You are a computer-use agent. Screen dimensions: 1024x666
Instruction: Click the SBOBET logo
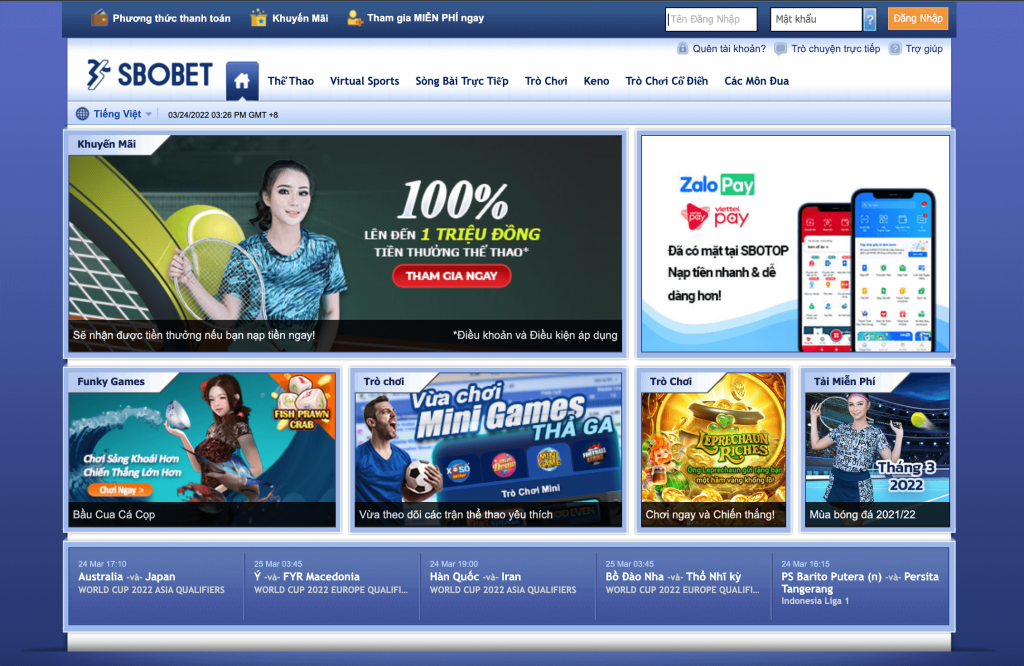(150, 74)
